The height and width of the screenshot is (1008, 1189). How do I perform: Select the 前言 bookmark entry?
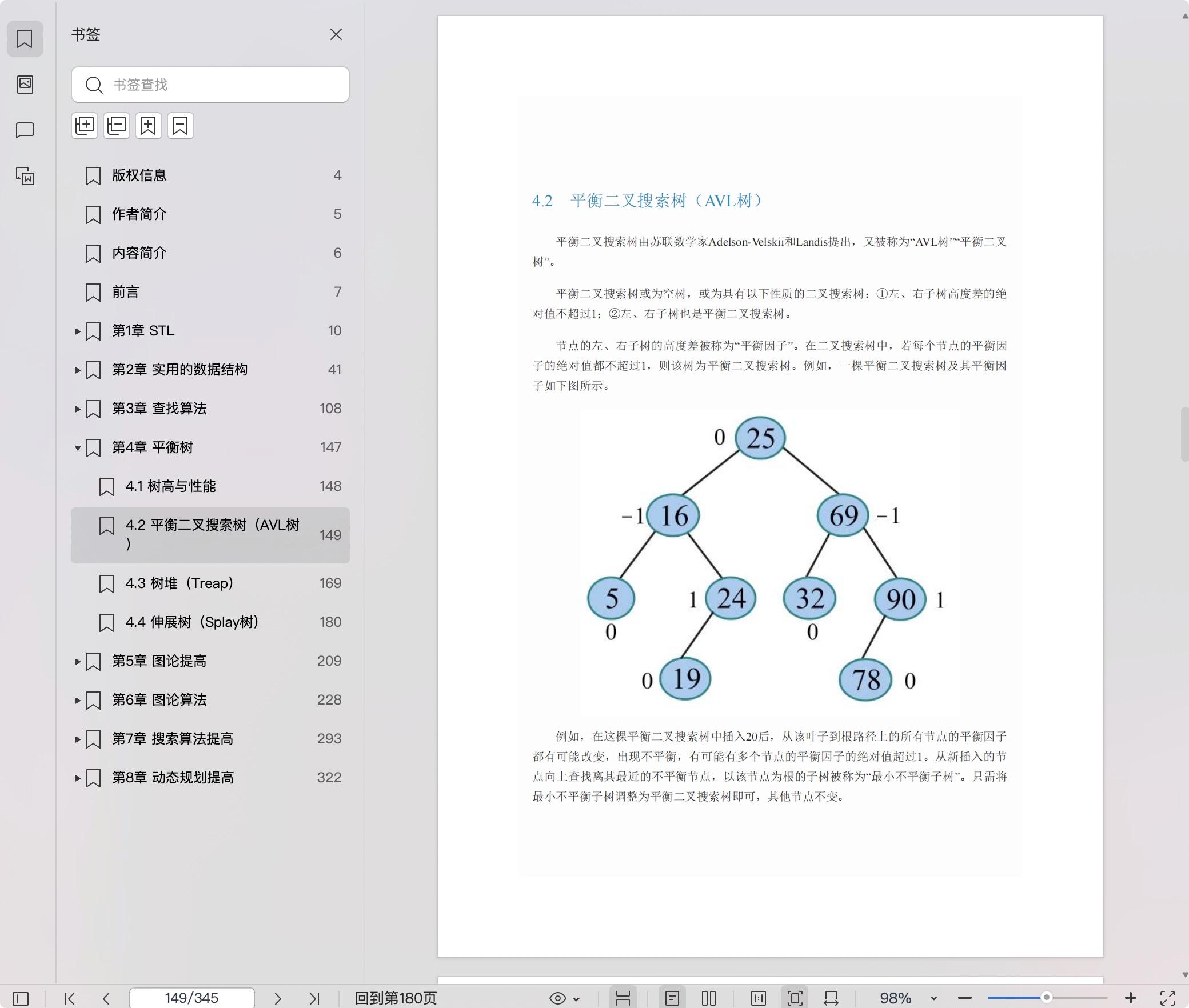point(125,293)
